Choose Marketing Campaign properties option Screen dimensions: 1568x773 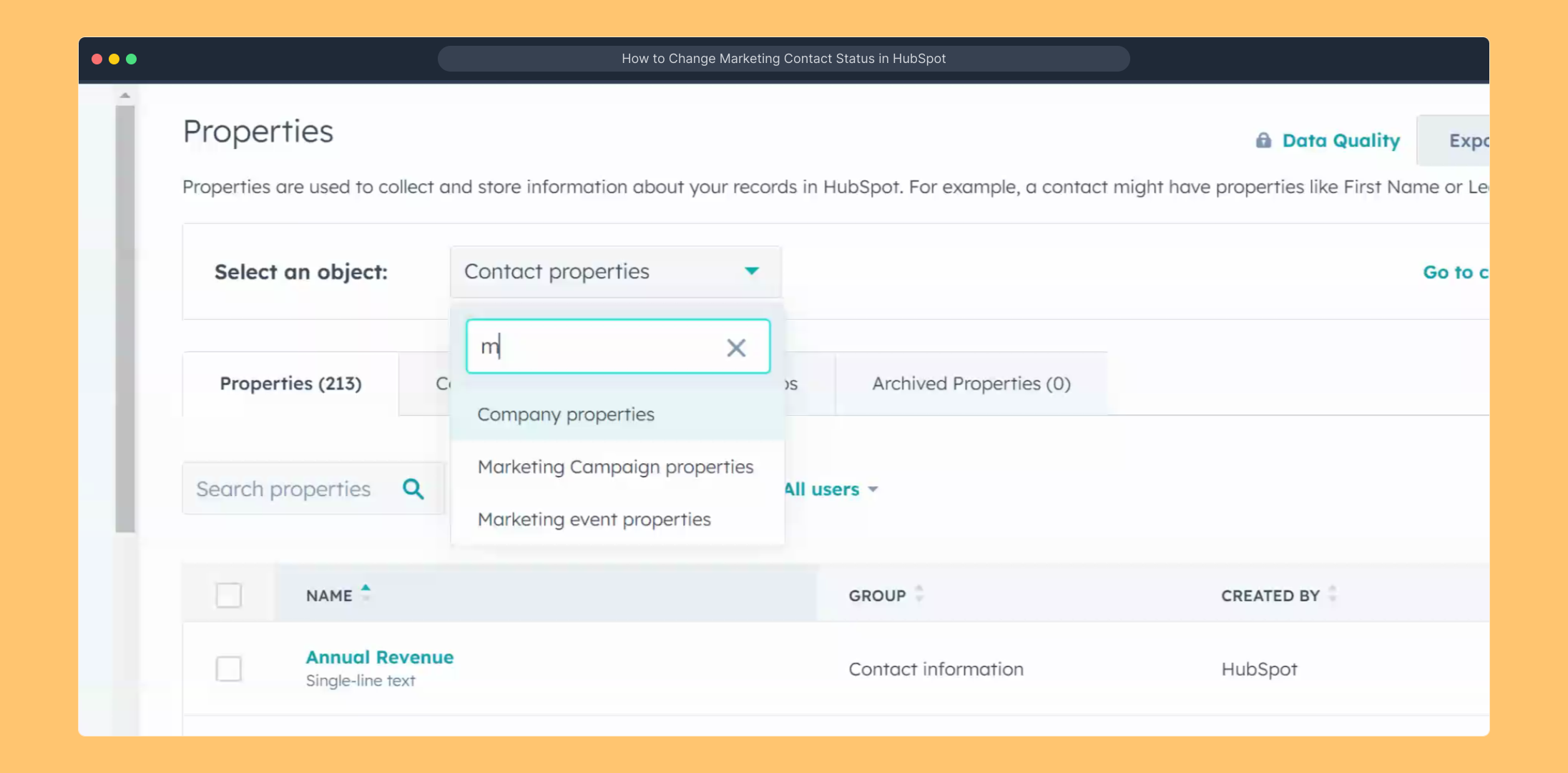pyautogui.click(x=615, y=467)
